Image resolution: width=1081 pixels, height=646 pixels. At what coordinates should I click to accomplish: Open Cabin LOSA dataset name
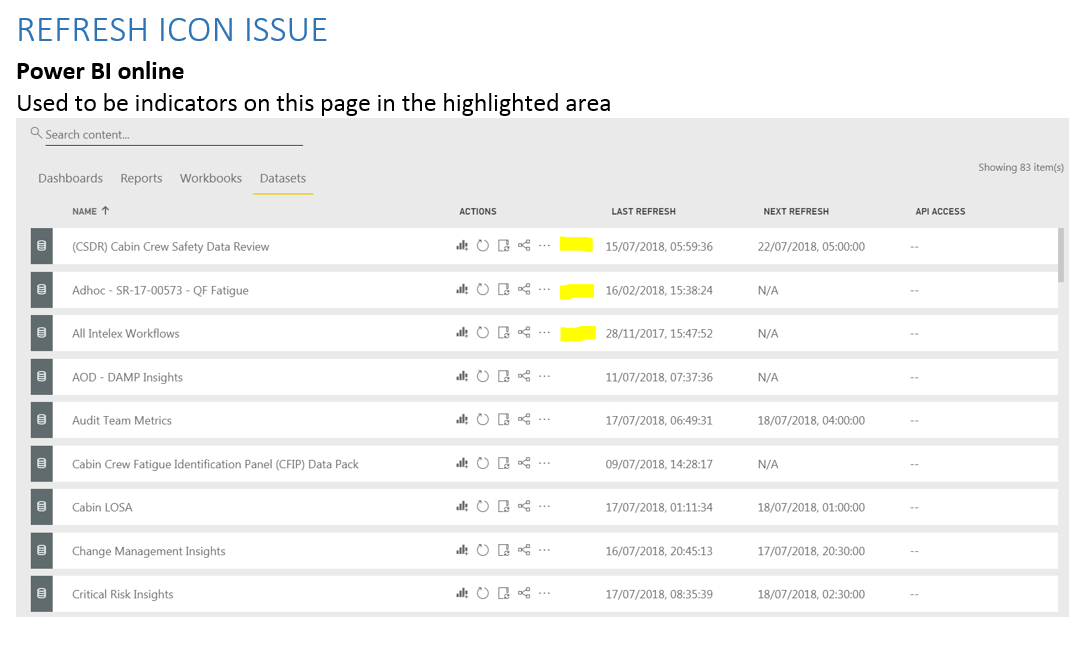click(x=102, y=507)
